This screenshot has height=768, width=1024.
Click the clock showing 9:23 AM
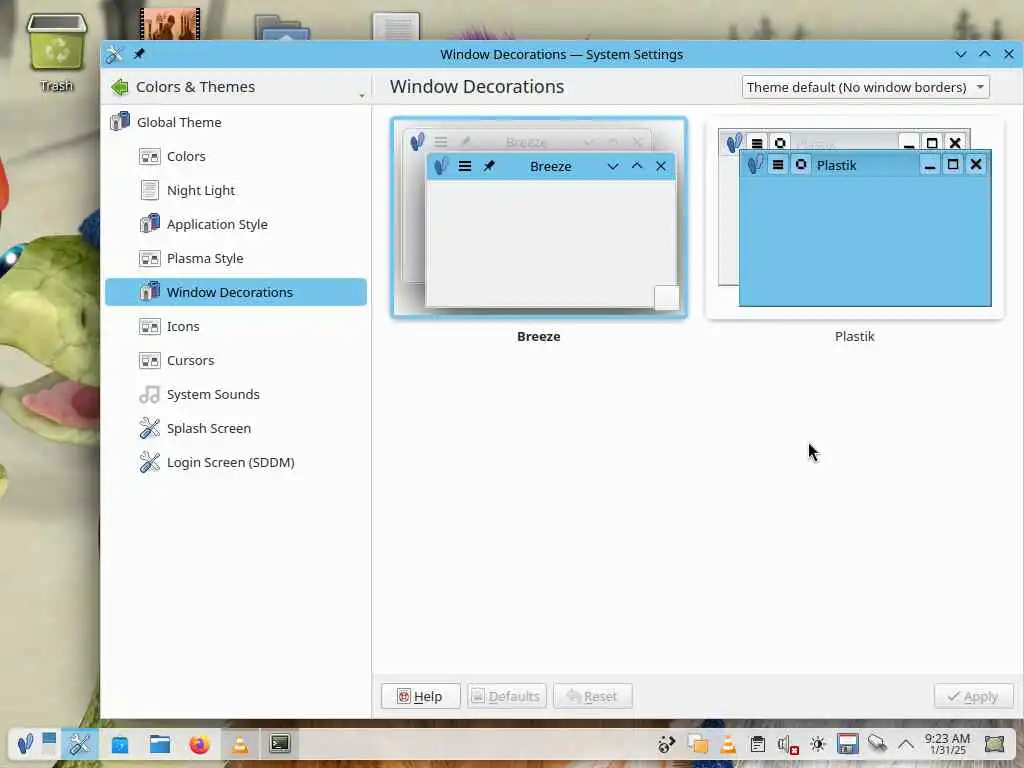point(947,744)
